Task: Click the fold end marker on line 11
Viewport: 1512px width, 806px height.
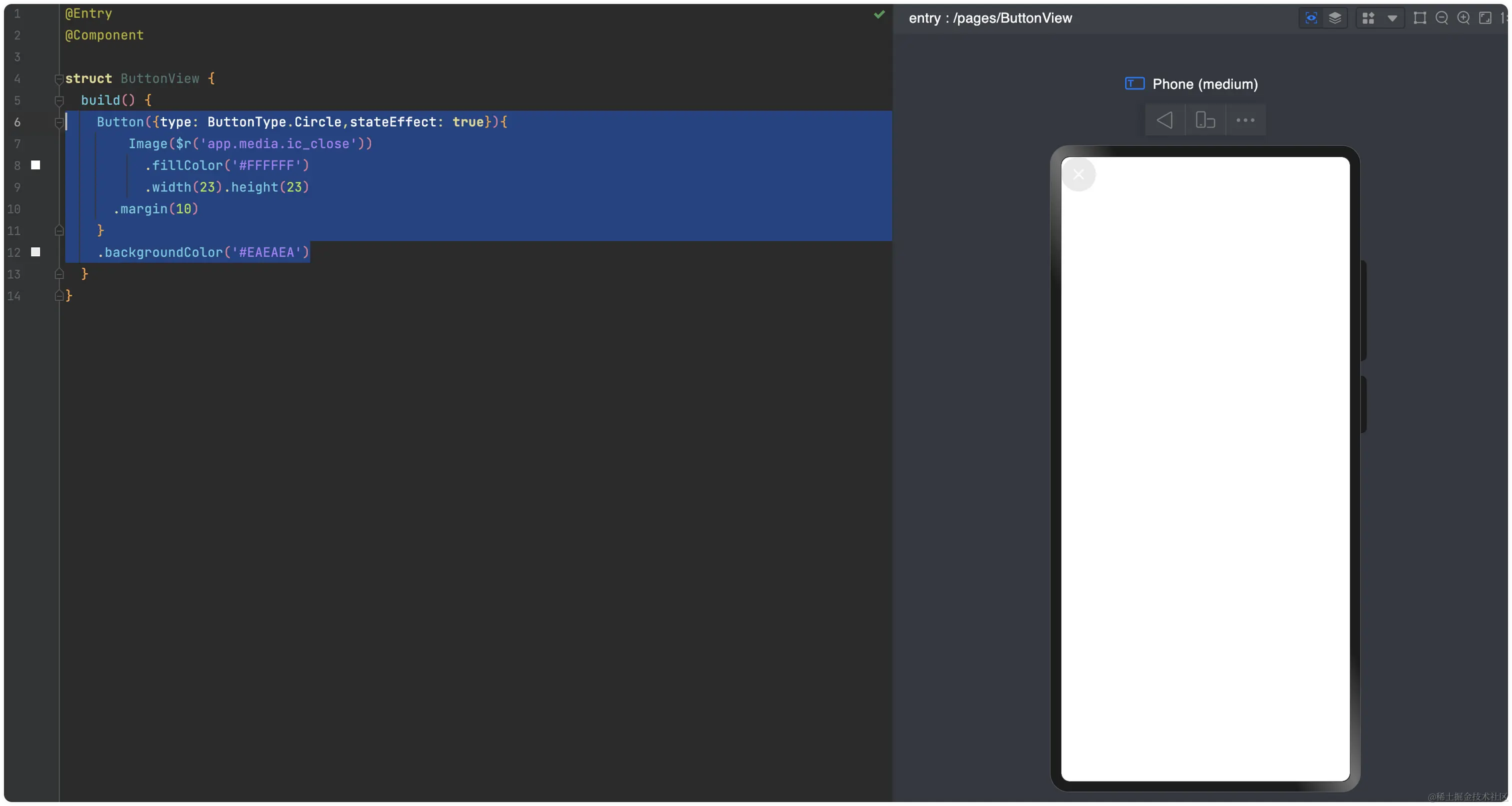Action: click(x=58, y=230)
